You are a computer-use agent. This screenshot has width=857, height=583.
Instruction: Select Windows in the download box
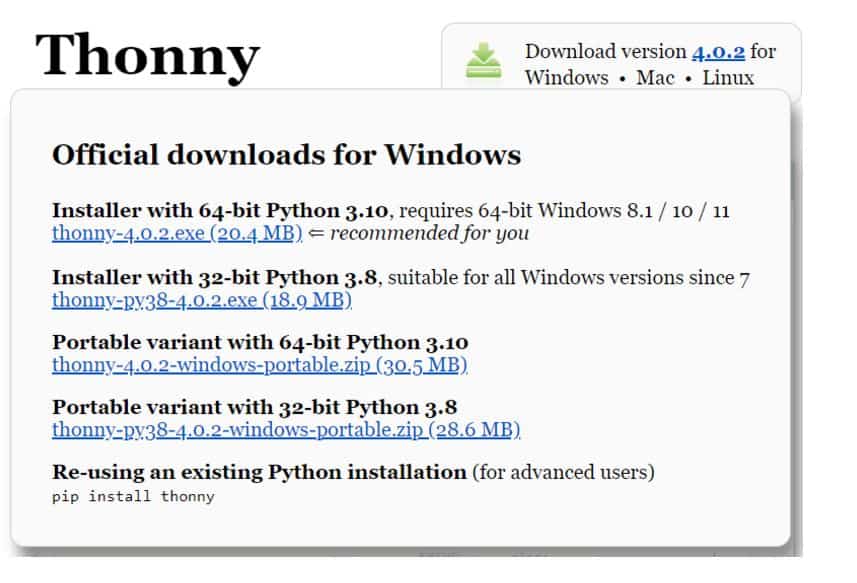[566, 78]
